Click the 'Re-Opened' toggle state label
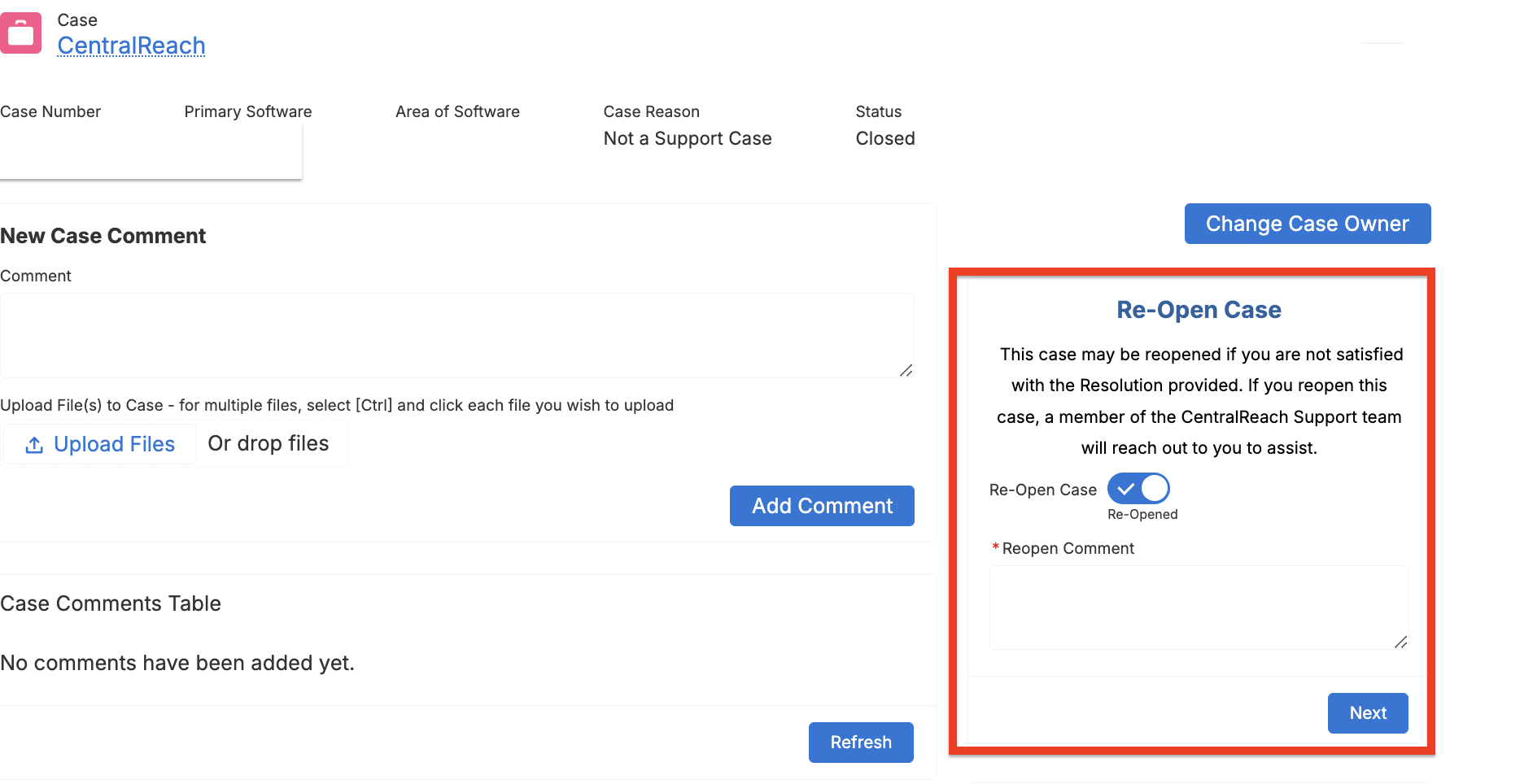 tap(1142, 515)
